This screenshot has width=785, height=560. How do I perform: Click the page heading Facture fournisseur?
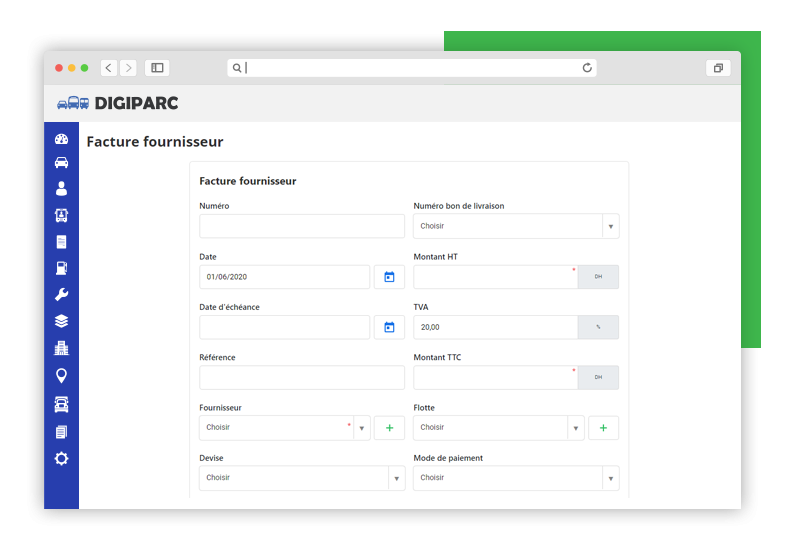[x=155, y=142]
